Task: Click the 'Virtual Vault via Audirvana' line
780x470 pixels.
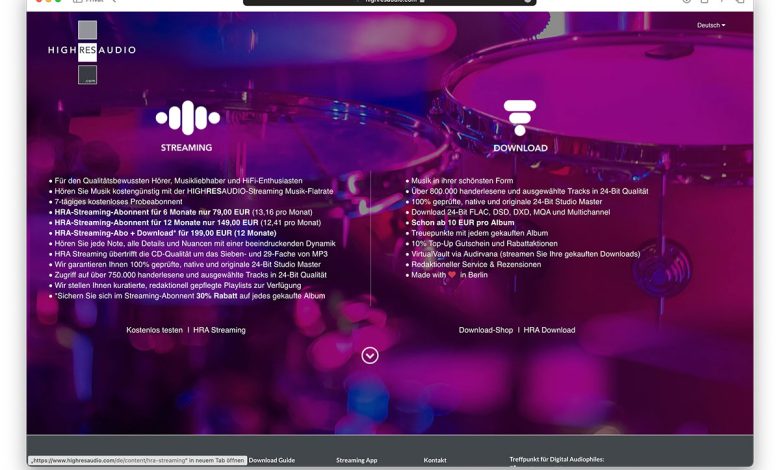Action: pos(525,254)
